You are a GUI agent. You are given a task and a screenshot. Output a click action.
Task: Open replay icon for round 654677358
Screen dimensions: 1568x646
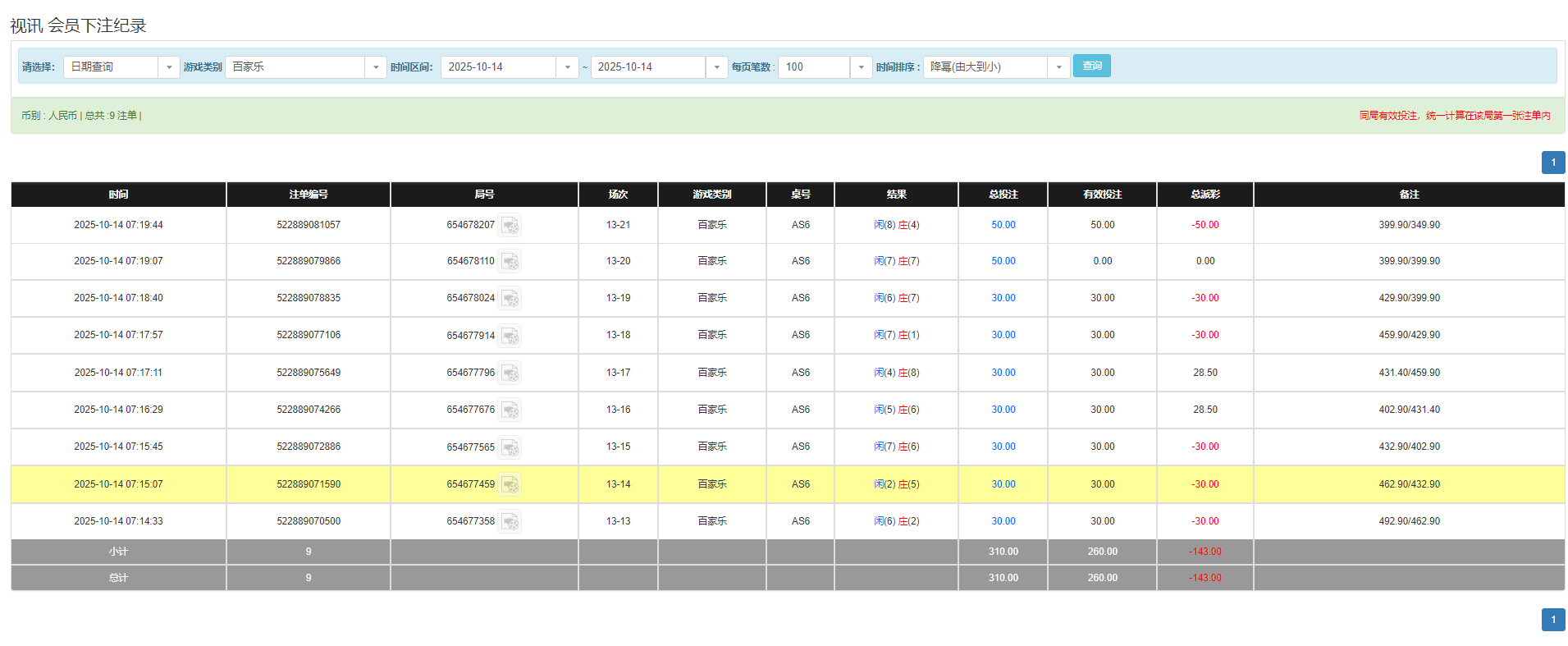(x=510, y=521)
